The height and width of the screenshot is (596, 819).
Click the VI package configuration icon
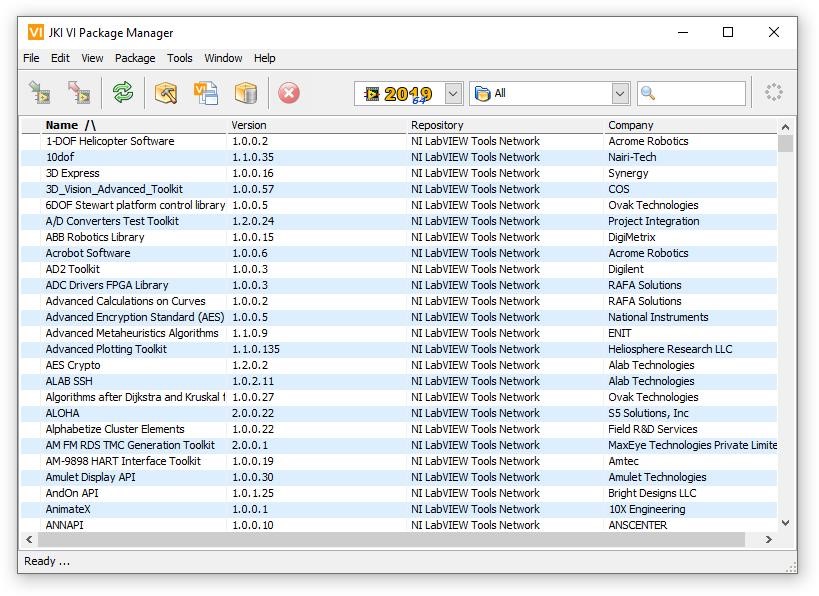pos(206,93)
